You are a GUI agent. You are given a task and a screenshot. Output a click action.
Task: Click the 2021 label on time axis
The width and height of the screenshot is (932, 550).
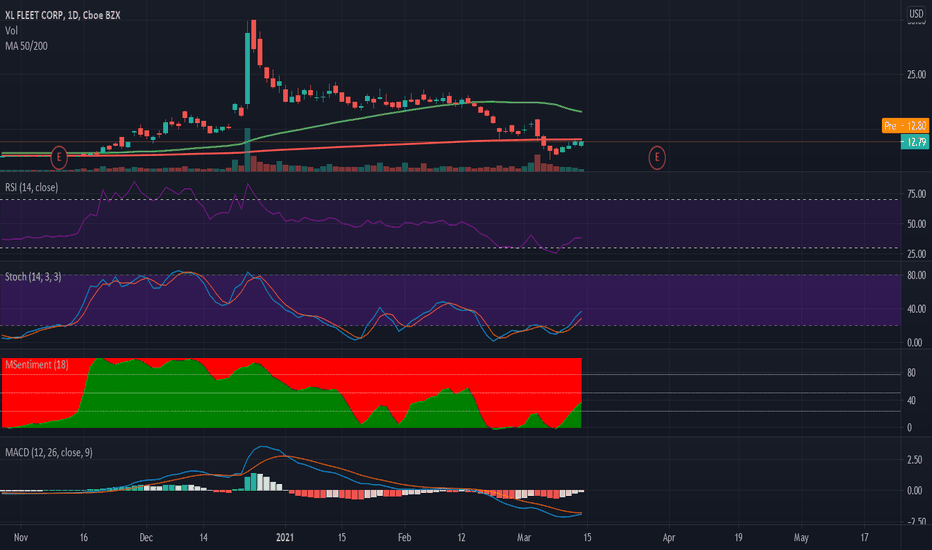click(x=285, y=538)
